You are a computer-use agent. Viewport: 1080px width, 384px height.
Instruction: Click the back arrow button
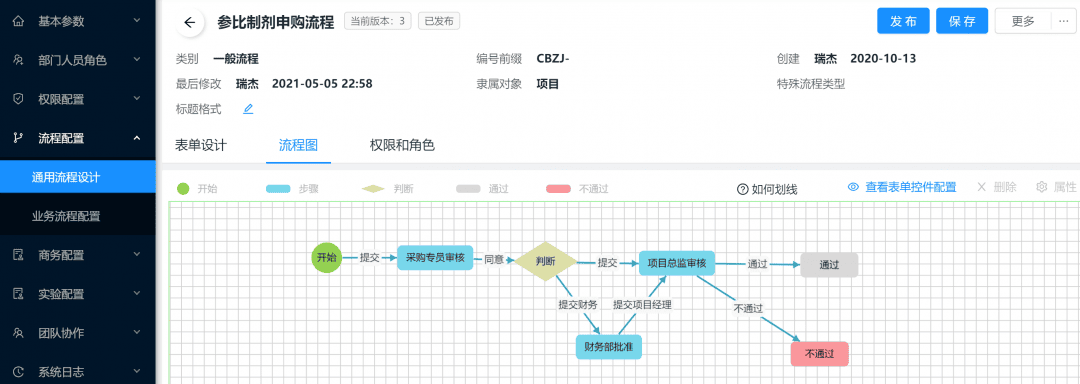190,22
